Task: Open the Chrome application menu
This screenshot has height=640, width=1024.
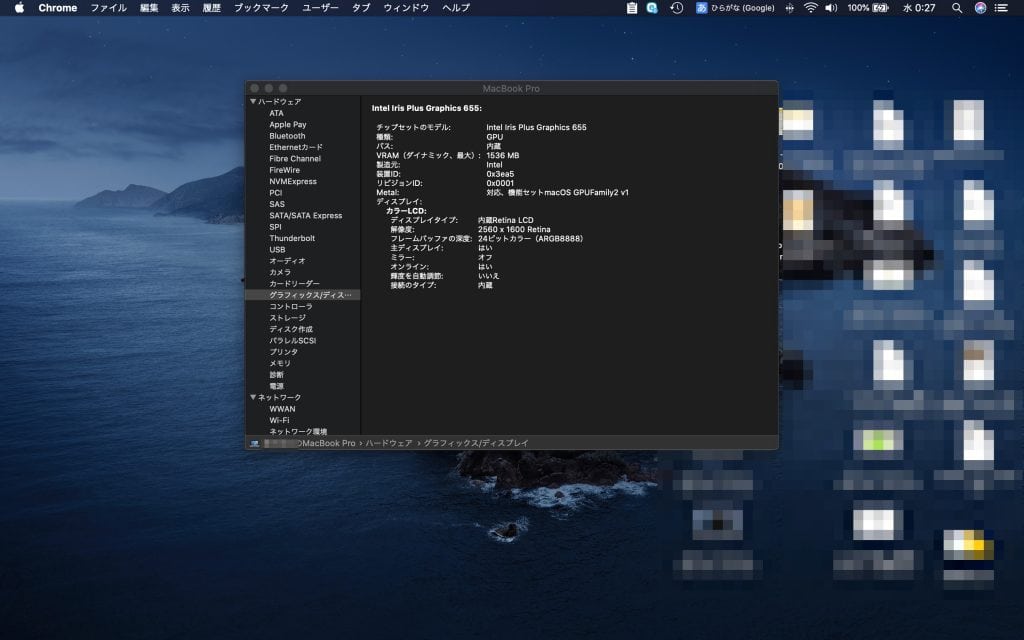Action: pyautogui.click(x=57, y=8)
